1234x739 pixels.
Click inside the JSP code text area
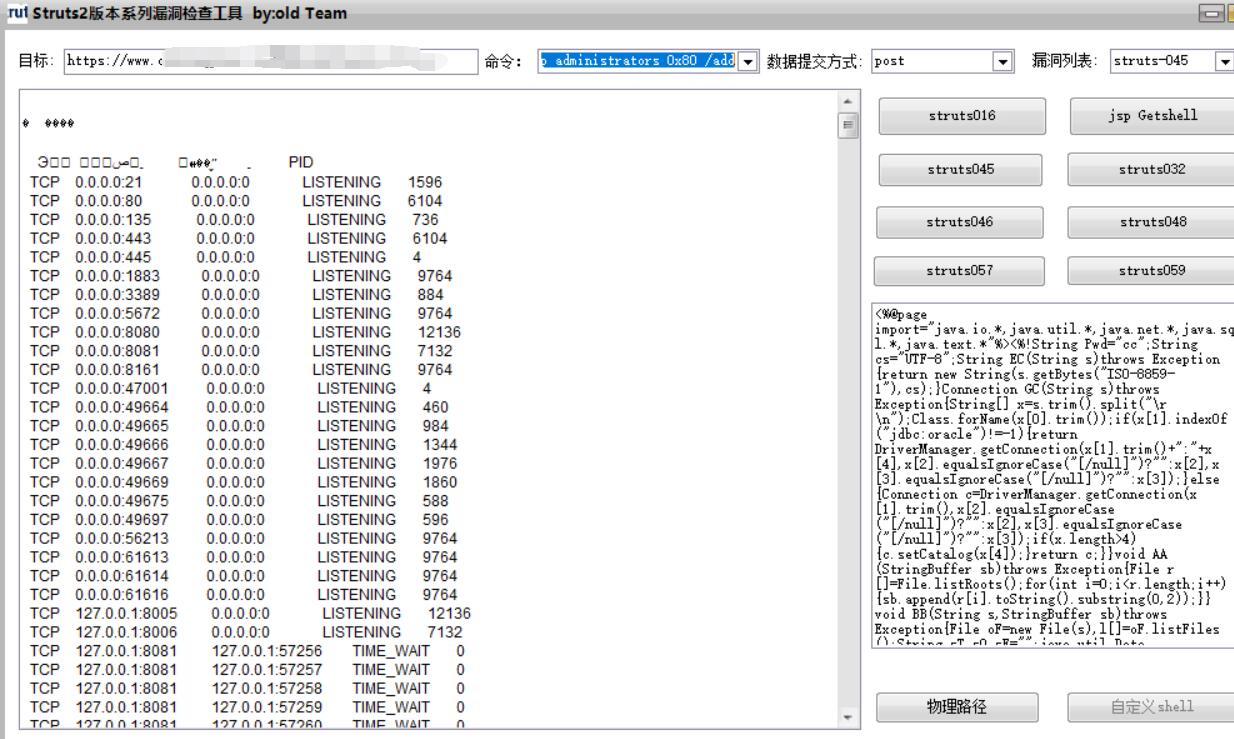(1052, 474)
